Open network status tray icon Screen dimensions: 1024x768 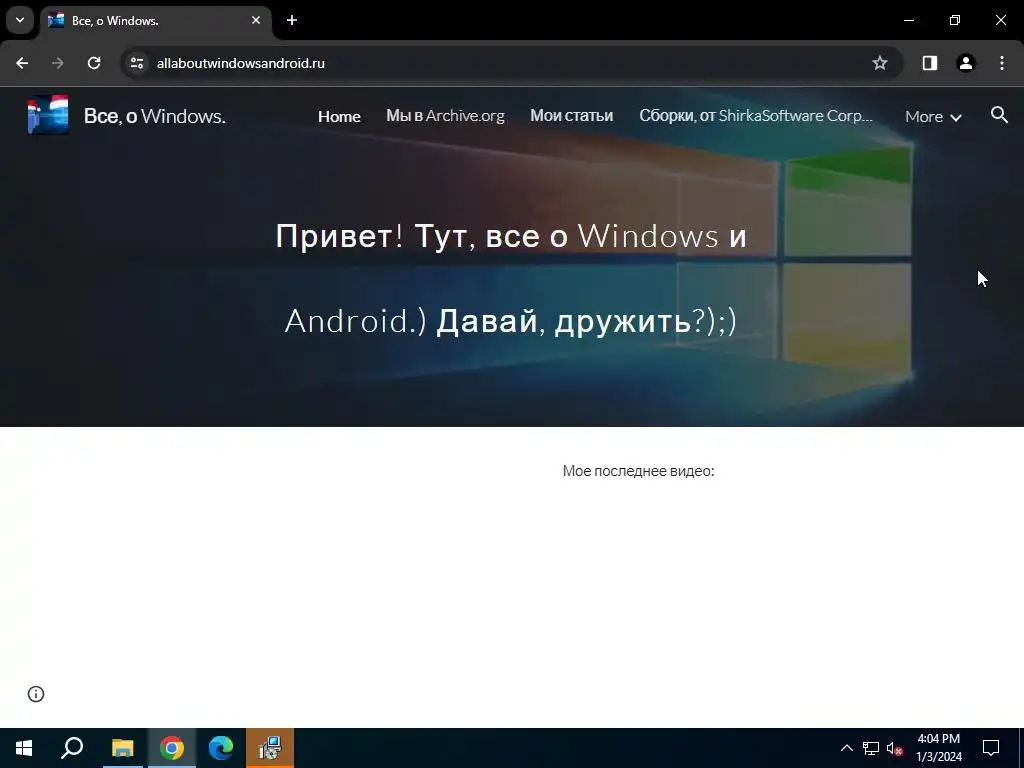point(871,748)
